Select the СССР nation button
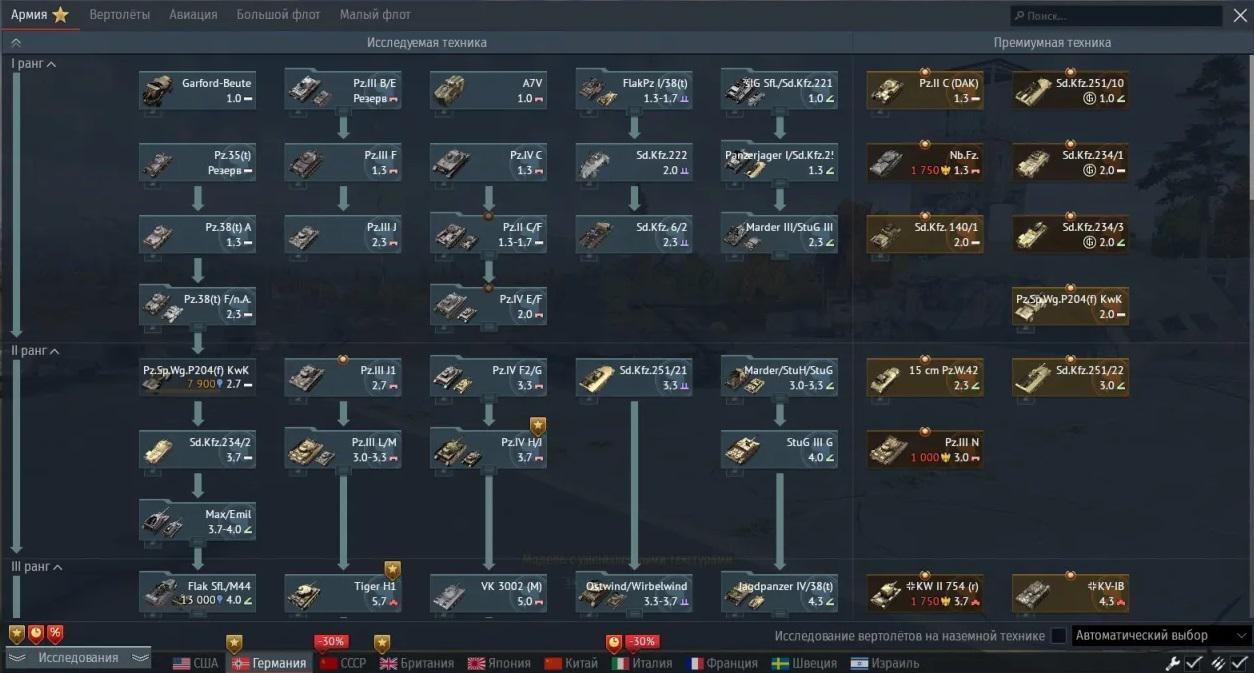The height and width of the screenshot is (673, 1254). click(x=343, y=663)
